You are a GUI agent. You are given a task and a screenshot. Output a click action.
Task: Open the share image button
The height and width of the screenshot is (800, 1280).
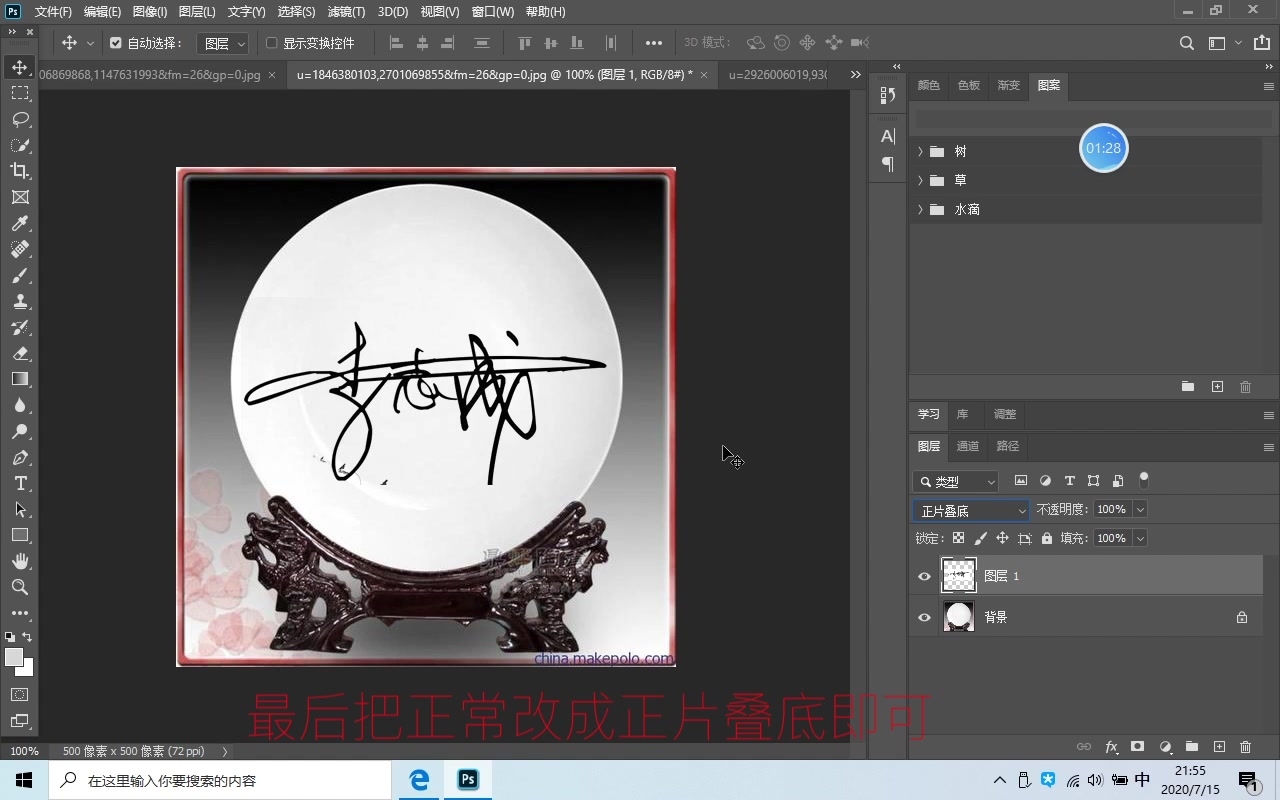pos(1261,43)
